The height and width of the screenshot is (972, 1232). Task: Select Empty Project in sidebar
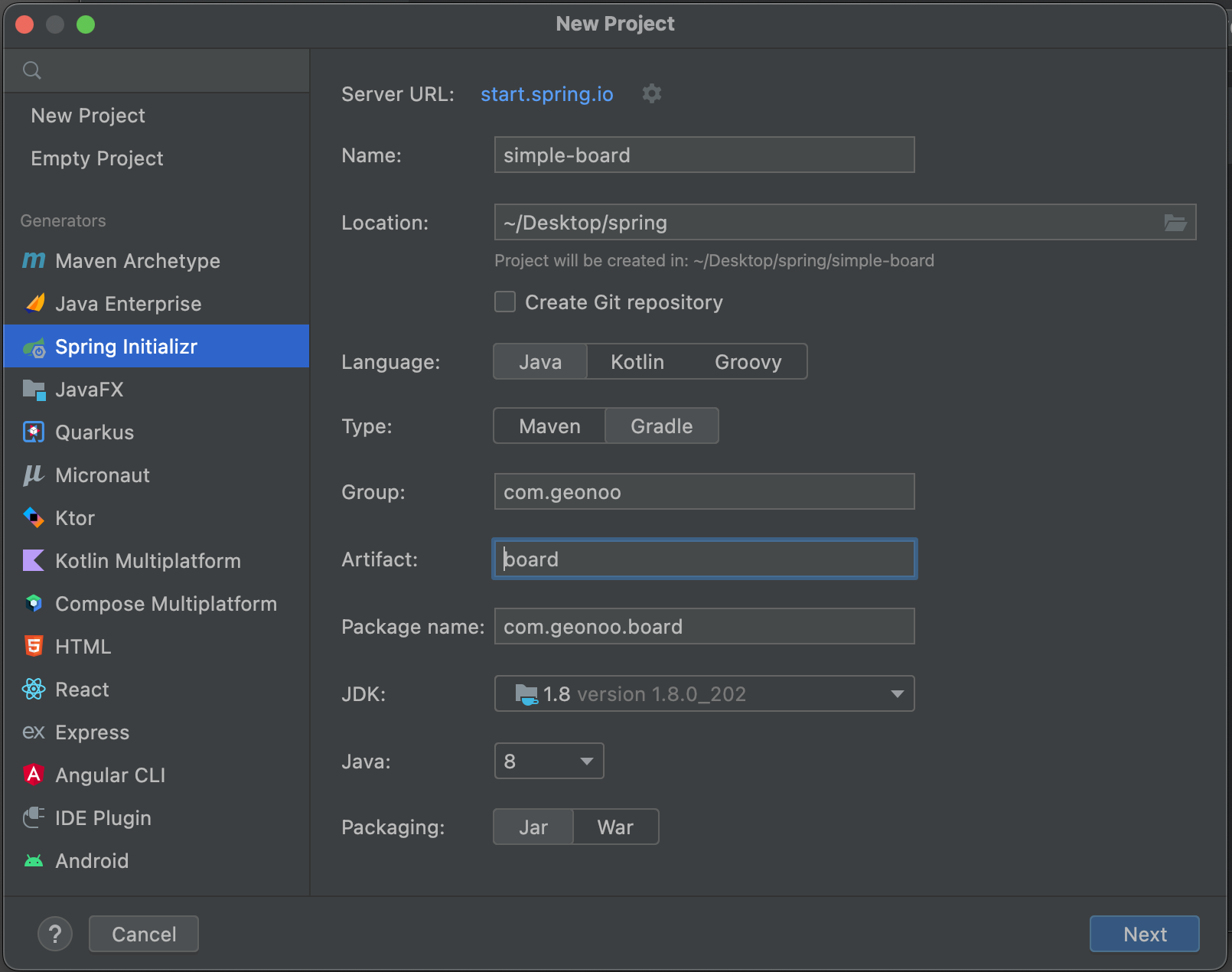click(156, 158)
